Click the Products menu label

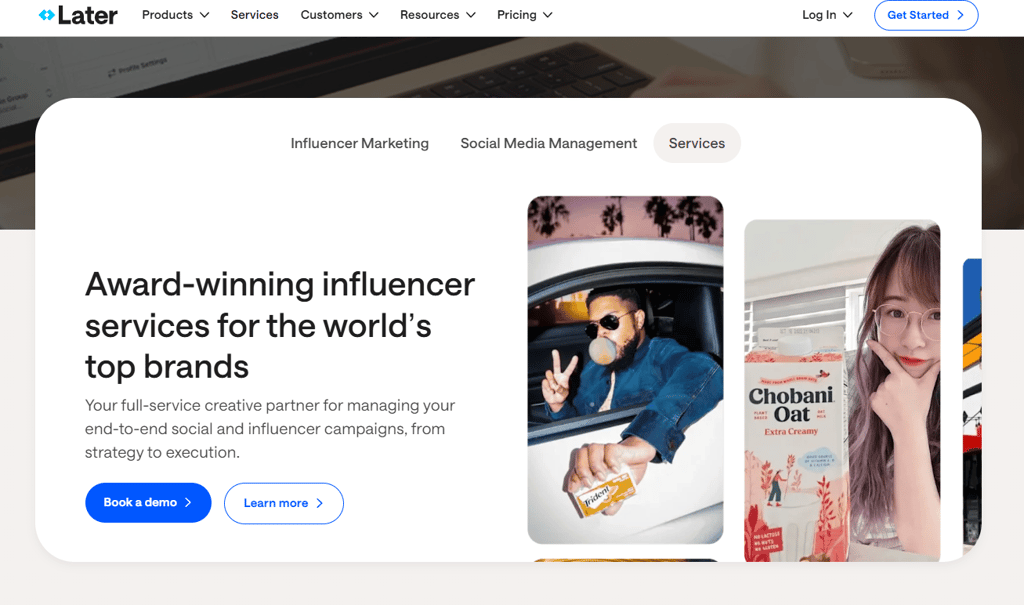tap(167, 14)
